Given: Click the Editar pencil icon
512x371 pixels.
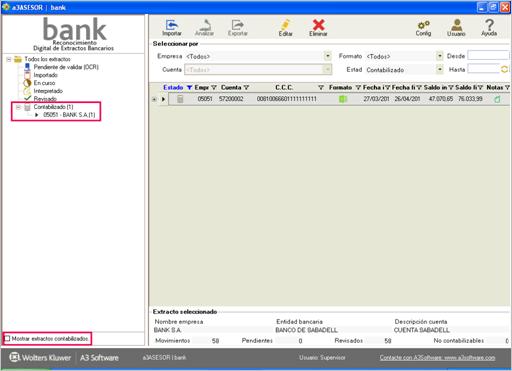Looking at the screenshot, I should pyautogui.click(x=285, y=25).
